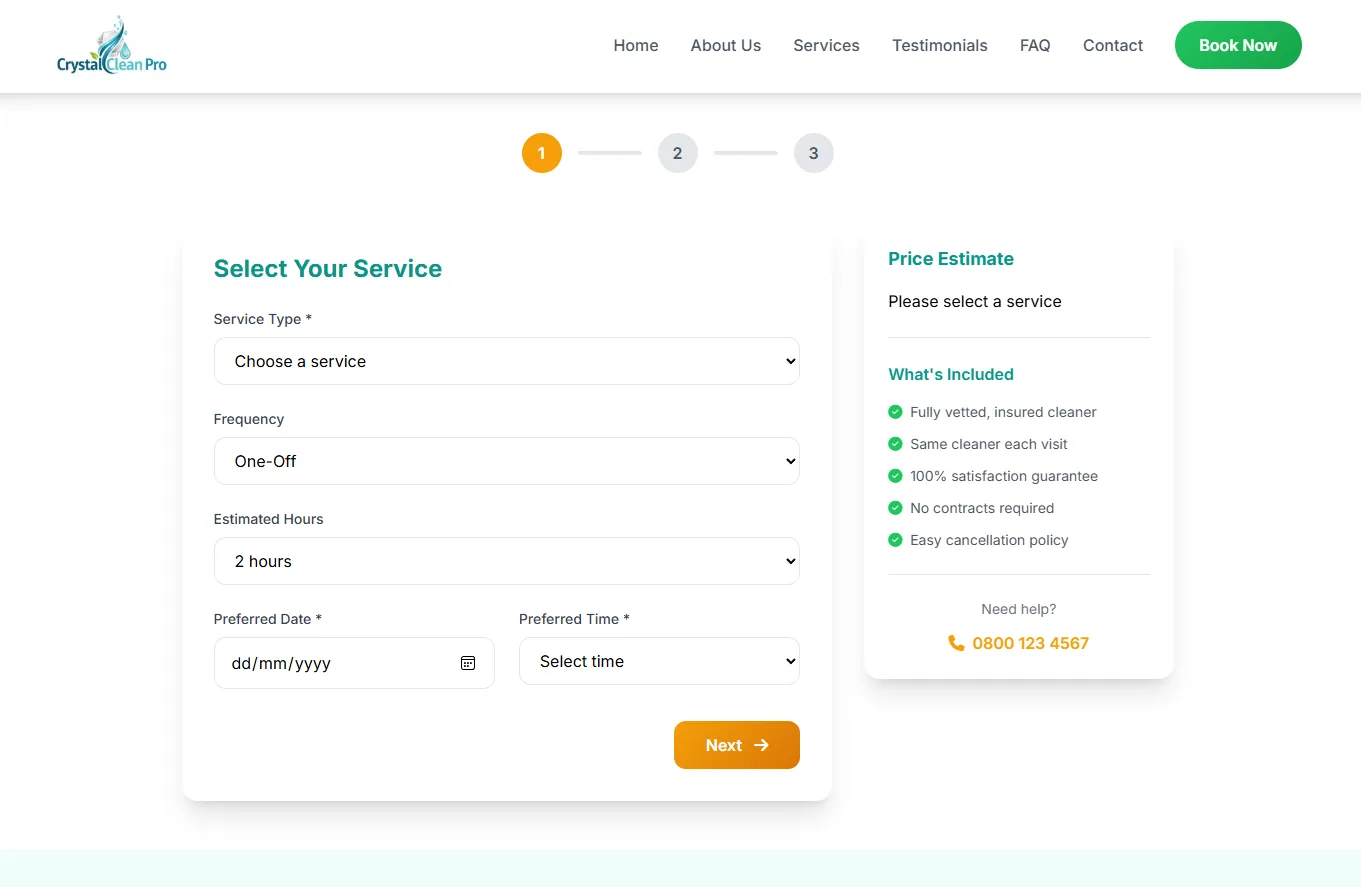Switch to the Services page
The image size is (1361, 887).
tap(826, 45)
